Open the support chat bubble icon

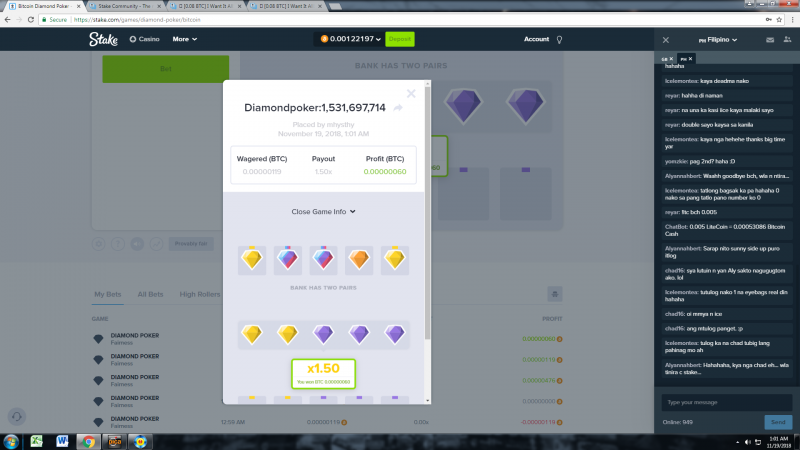point(16,417)
